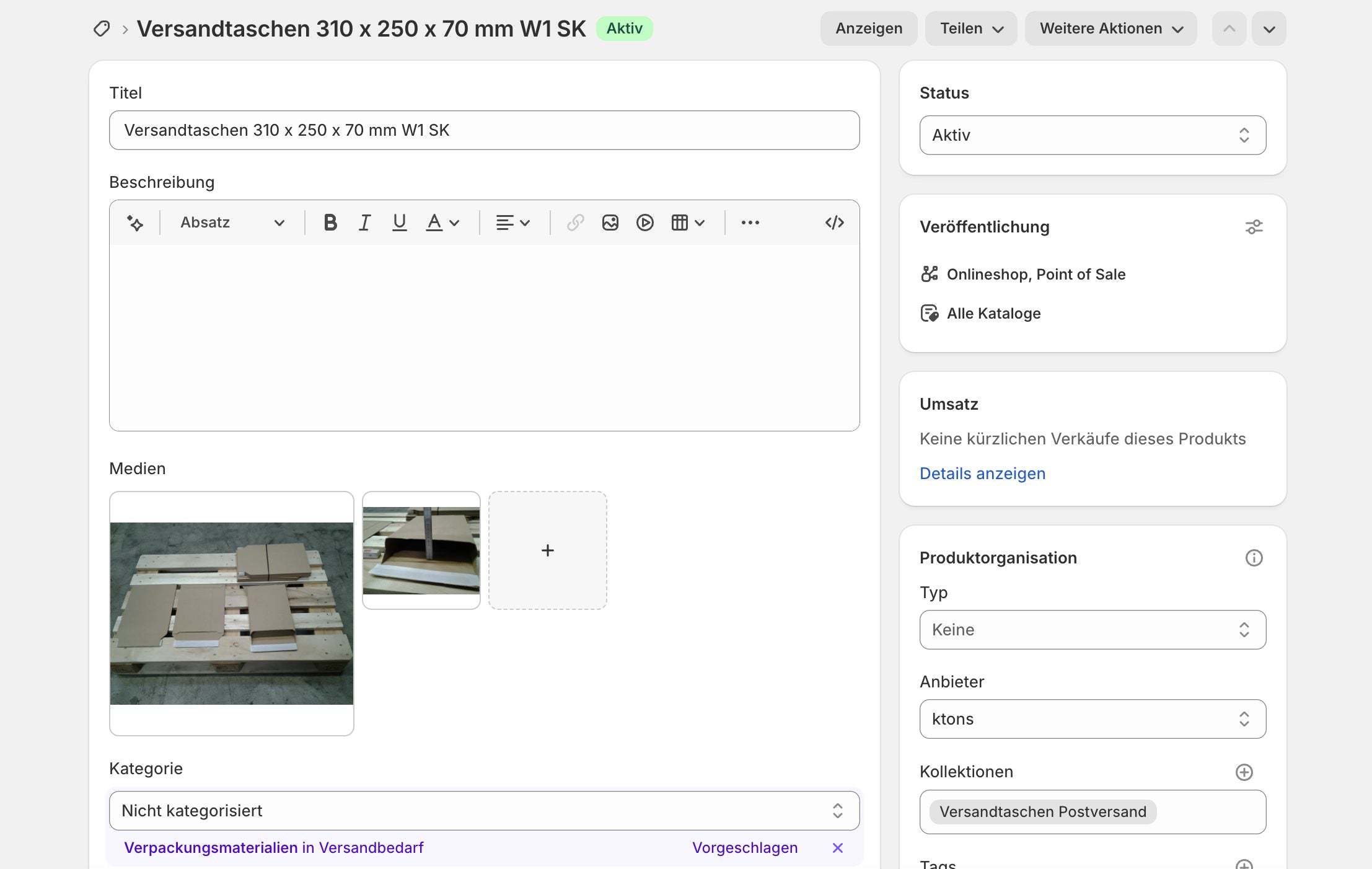1372x869 pixels.
Task: Open the Anbieter ktons dropdown
Action: pos(1093,719)
